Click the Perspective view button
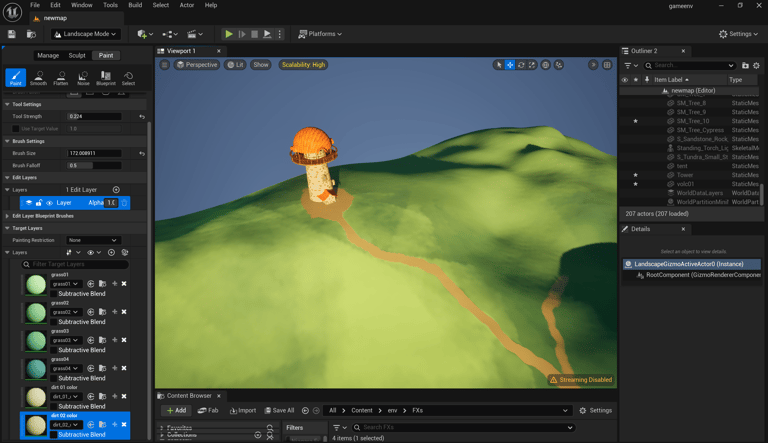 197,65
